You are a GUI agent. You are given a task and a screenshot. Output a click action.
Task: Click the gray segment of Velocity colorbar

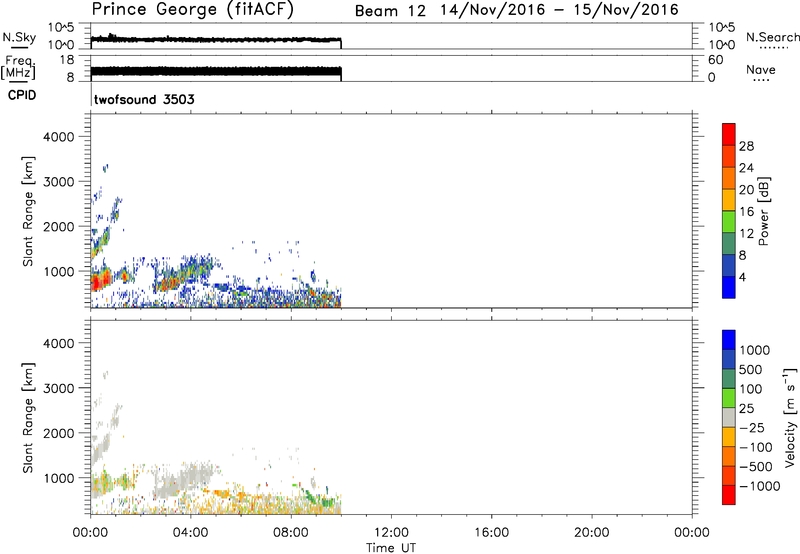(x=729, y=417)
